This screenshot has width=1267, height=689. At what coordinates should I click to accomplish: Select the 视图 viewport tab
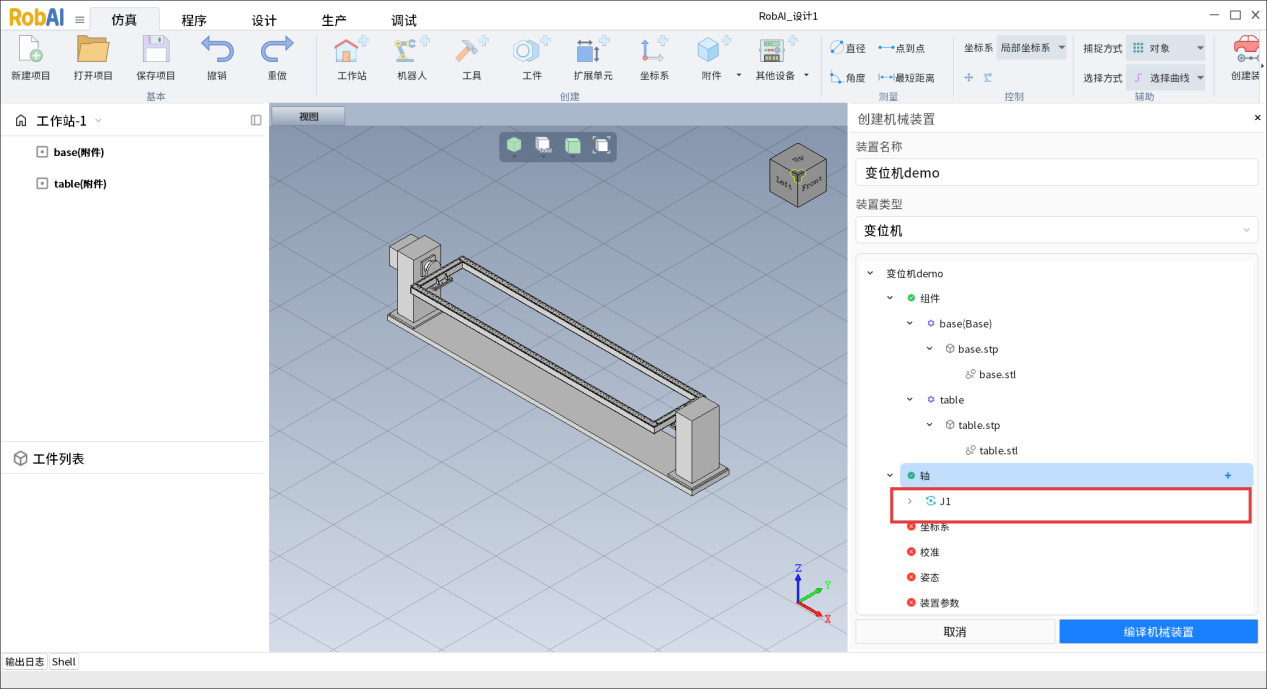pyautogui.click(x=309, y=116)
